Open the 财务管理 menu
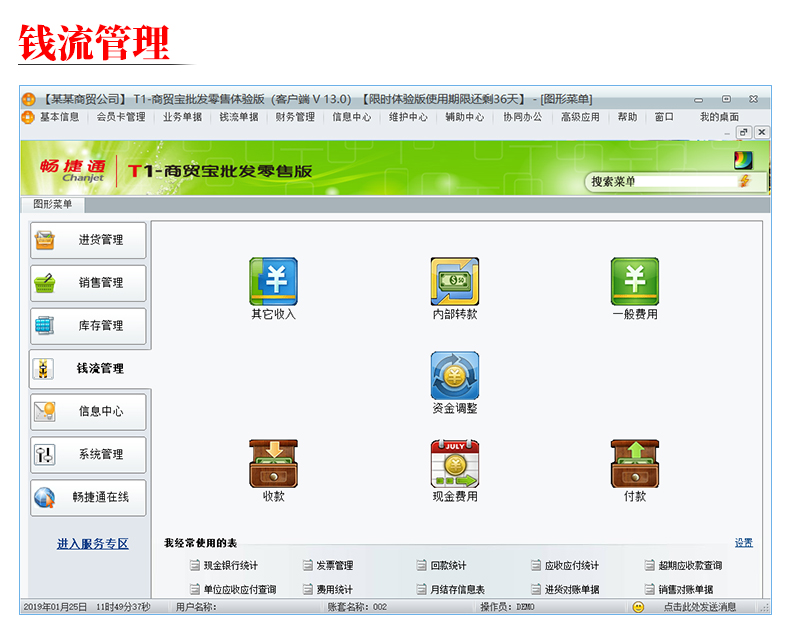Screen dimensions: 790x639 pyautogui.click(x=295, y=117)
